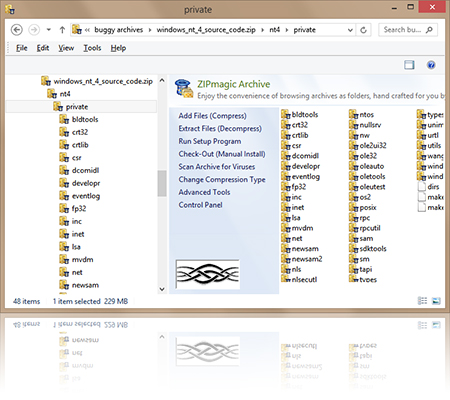Viewport: 450px width, 400px height.
Task: Open the View menu
Action: pos(66,48)
